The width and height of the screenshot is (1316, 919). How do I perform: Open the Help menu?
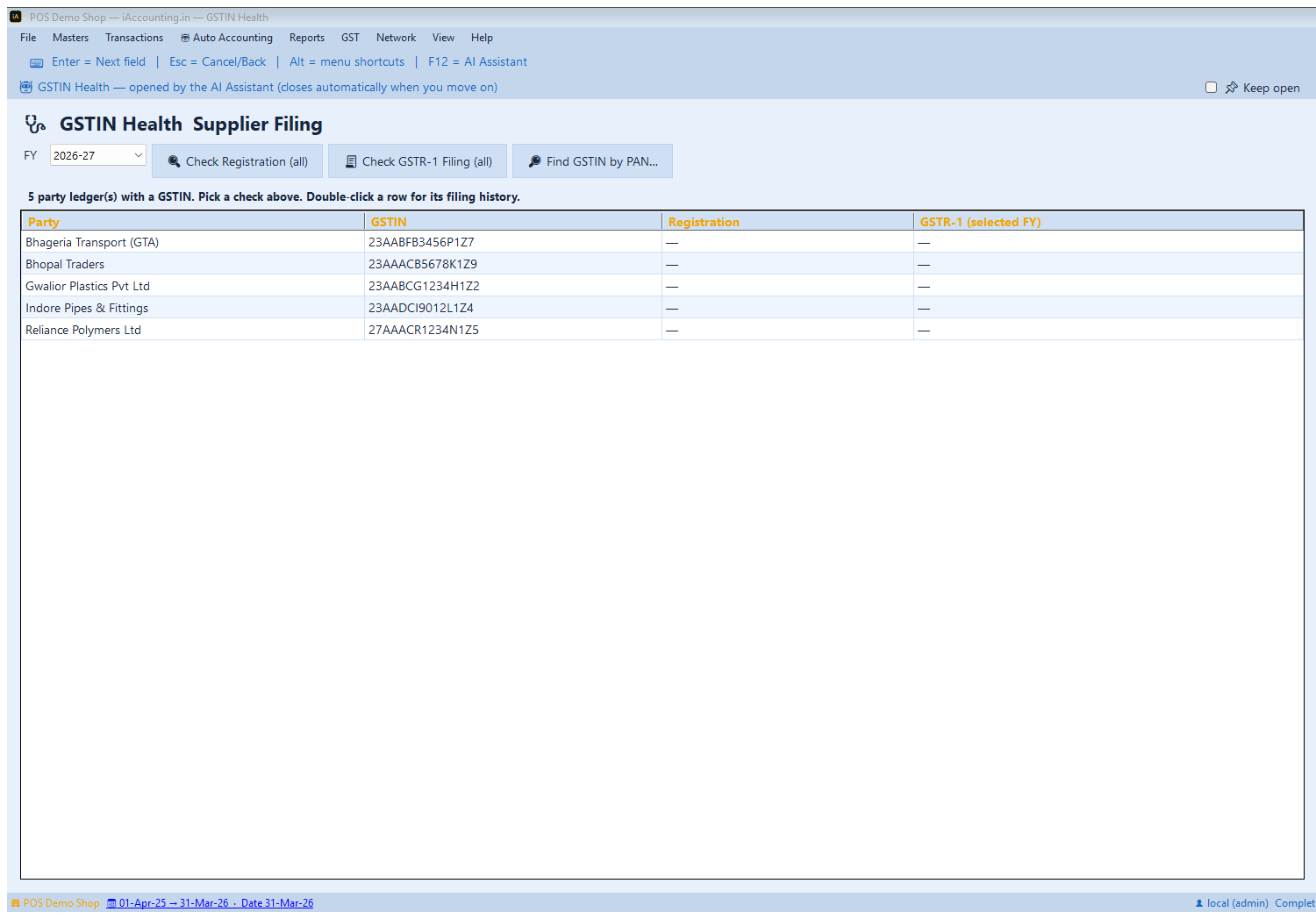click(482, 38)
